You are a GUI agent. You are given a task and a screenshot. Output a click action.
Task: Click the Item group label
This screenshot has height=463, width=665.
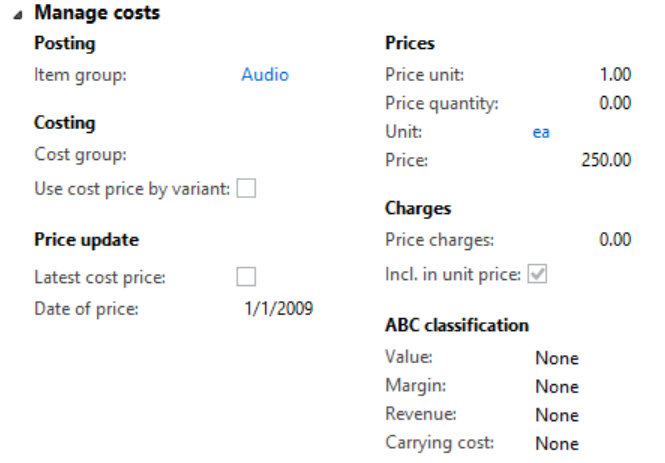pyautogui.click(x=80, y=74)
